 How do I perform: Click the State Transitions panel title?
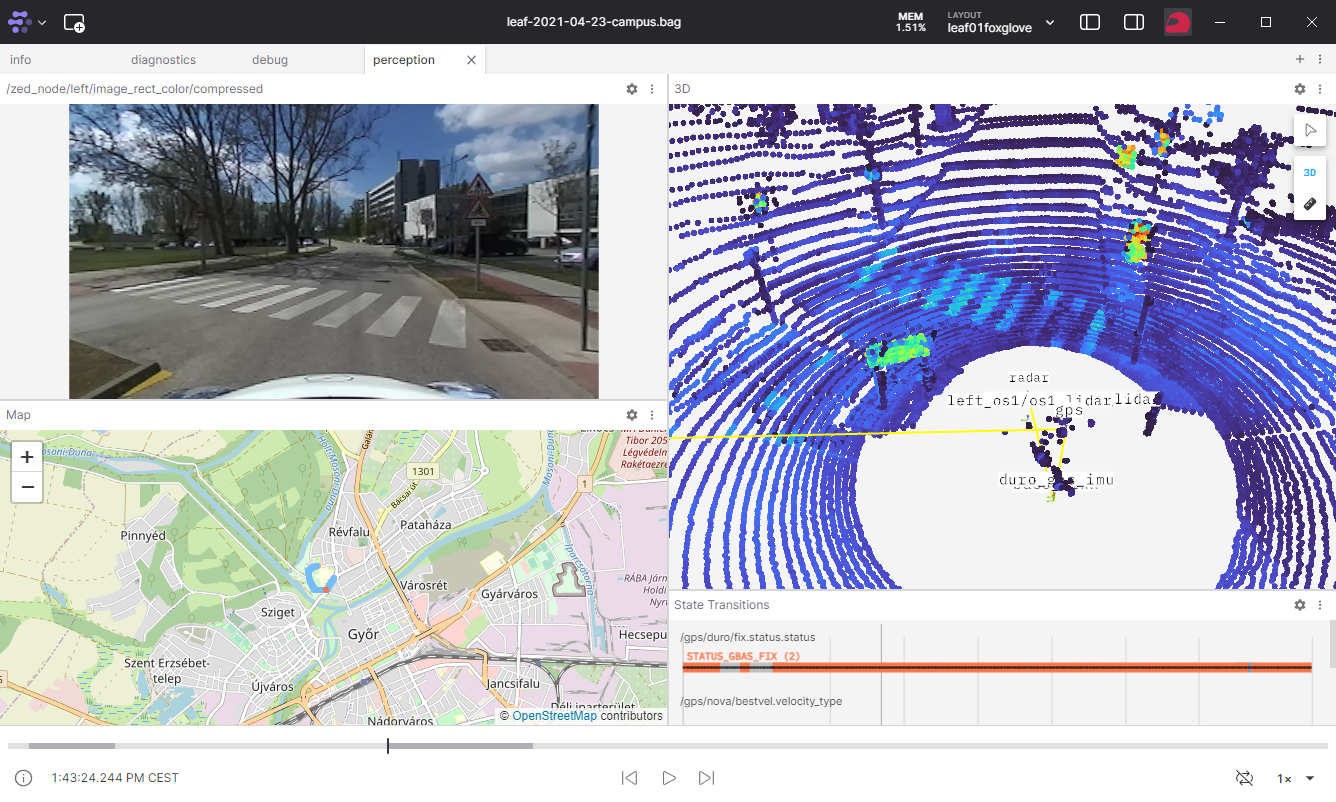pyautogui.click(x=722, y=605)
